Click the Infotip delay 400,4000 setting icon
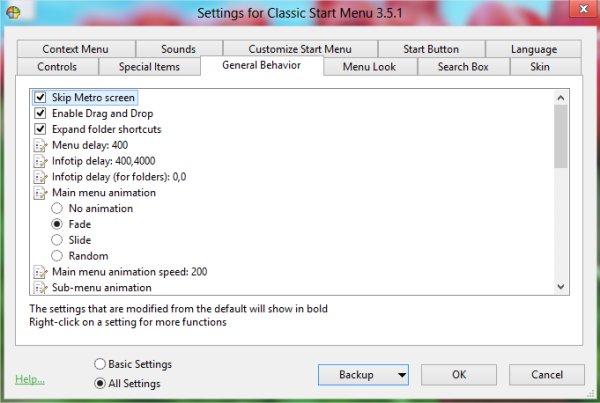The width and height of the screenshot is (600, 403). coord(40,161)
